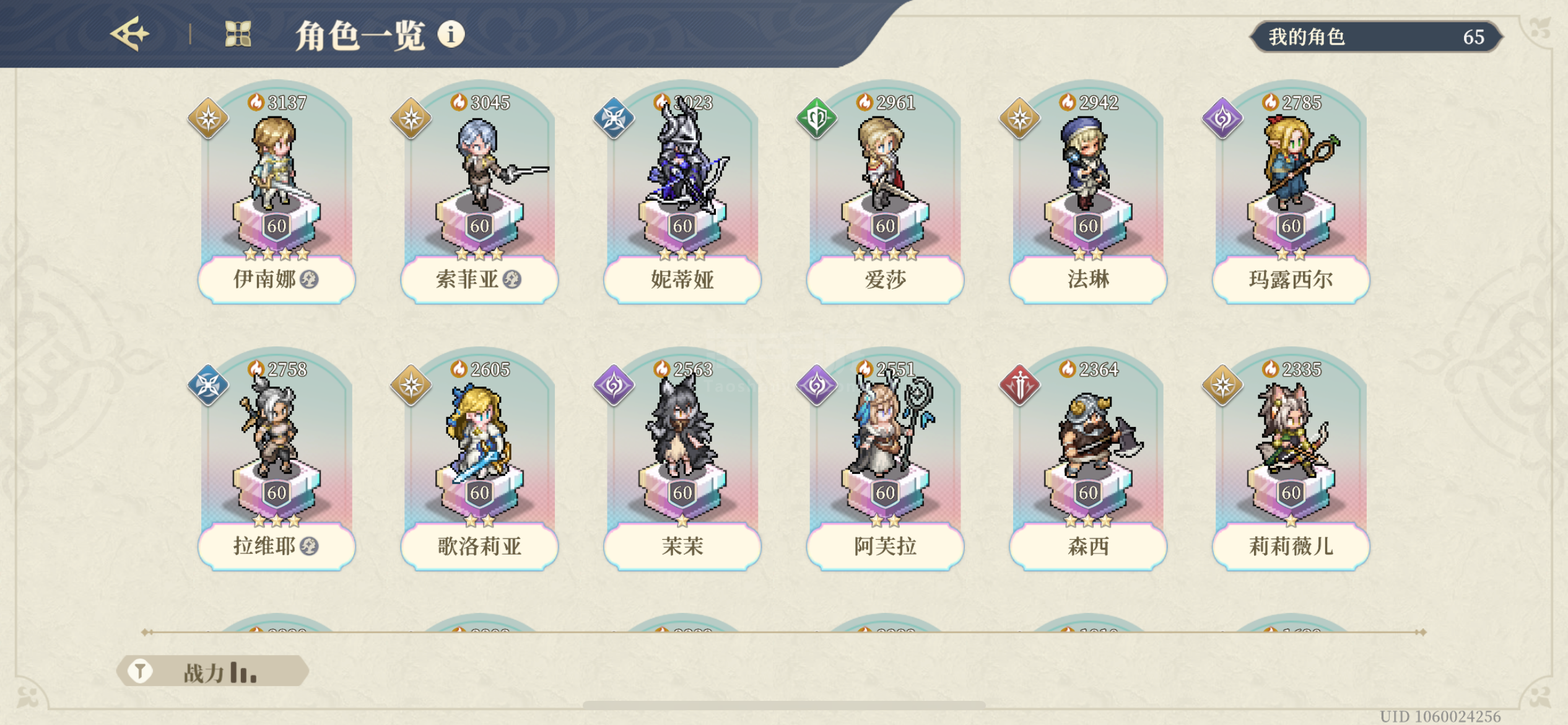
Task: Tap the round emblem beside 索菲亚's name
Action: click(x=512, y=279)
